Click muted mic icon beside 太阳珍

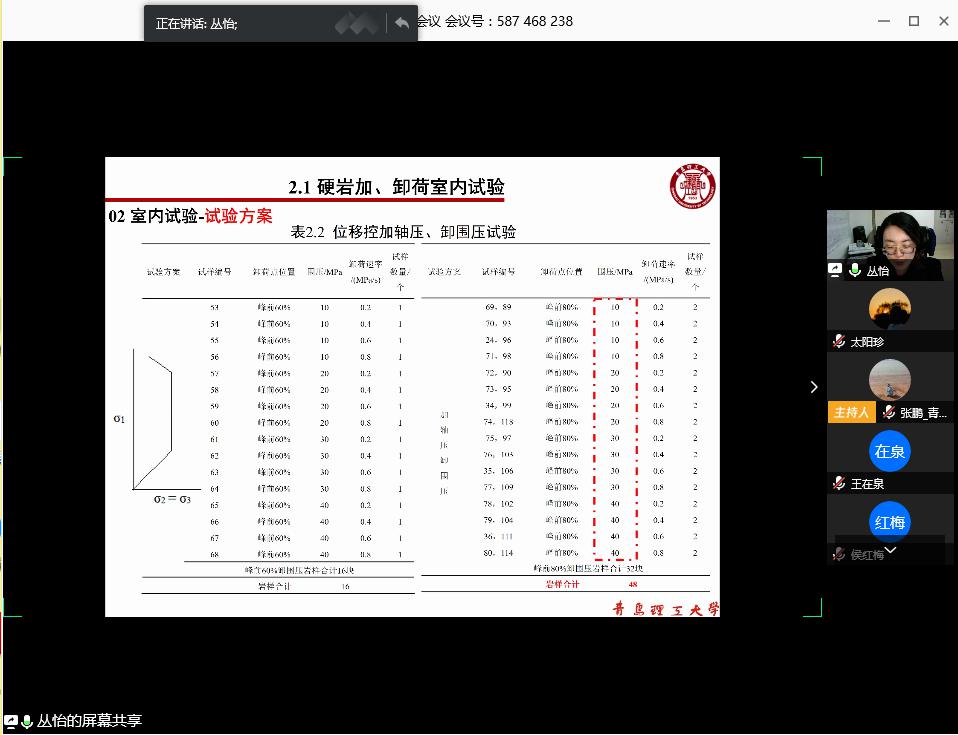pyautogui.click(x=839, y=342)
